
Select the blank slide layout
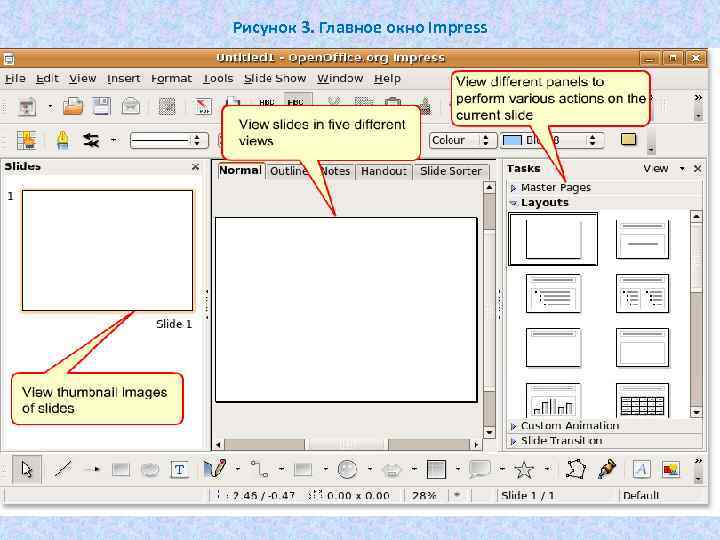(553, 239)
